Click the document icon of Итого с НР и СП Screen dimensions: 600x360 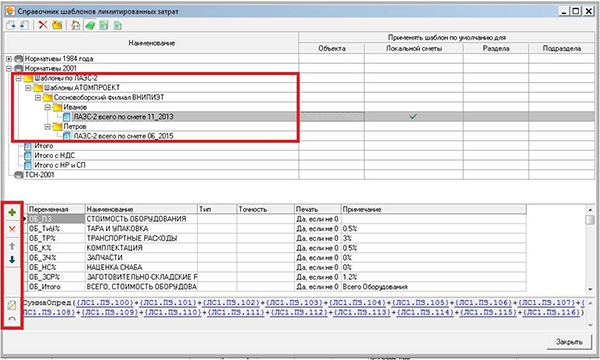(28, 165)
